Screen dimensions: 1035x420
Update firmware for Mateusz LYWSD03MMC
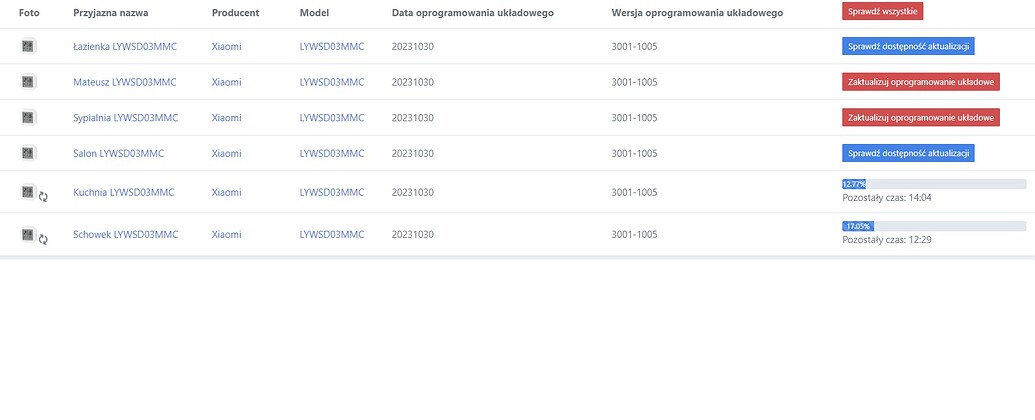(921, 82)
